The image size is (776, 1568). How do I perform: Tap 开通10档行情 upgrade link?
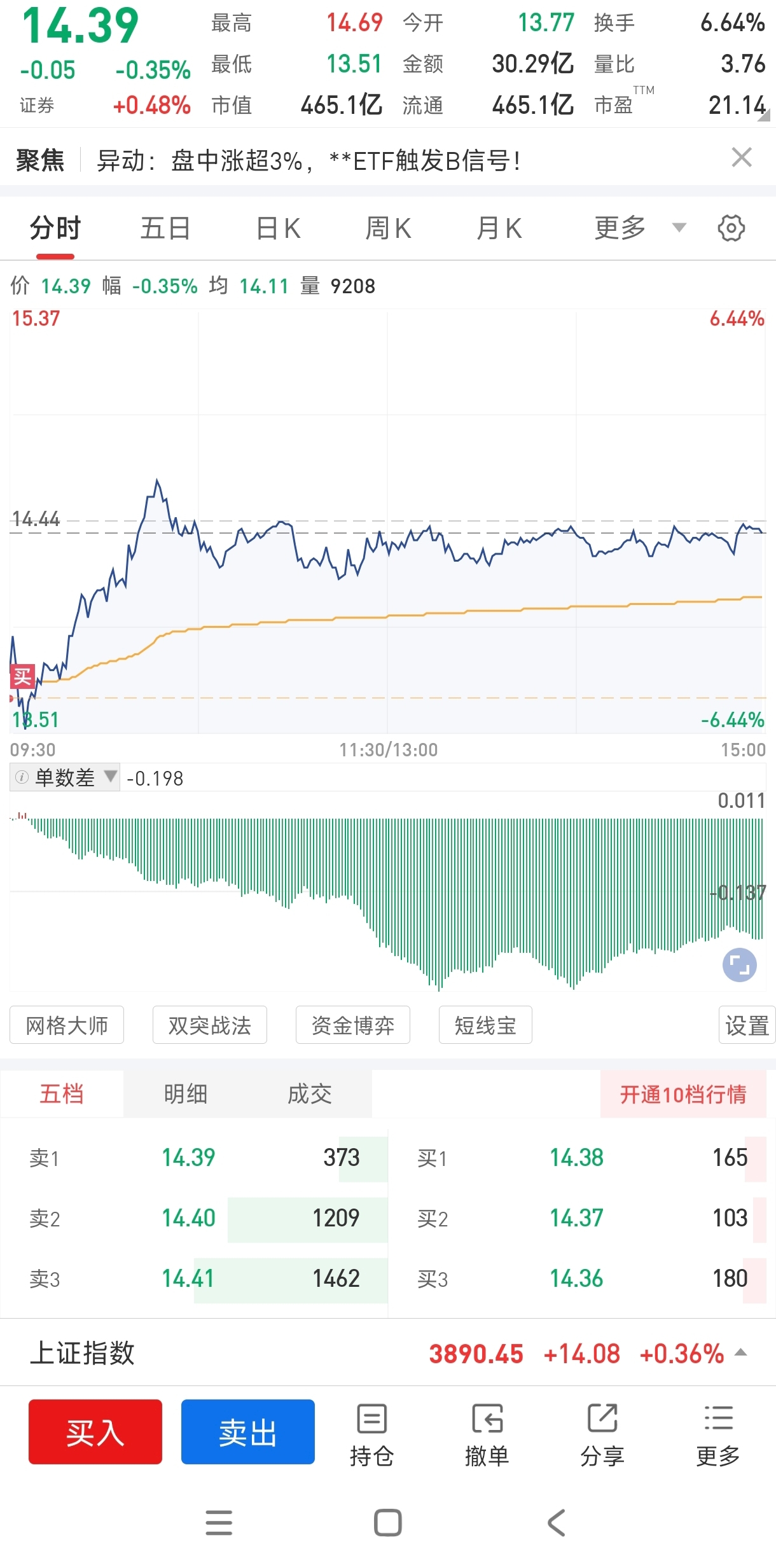click(683, 1094)
